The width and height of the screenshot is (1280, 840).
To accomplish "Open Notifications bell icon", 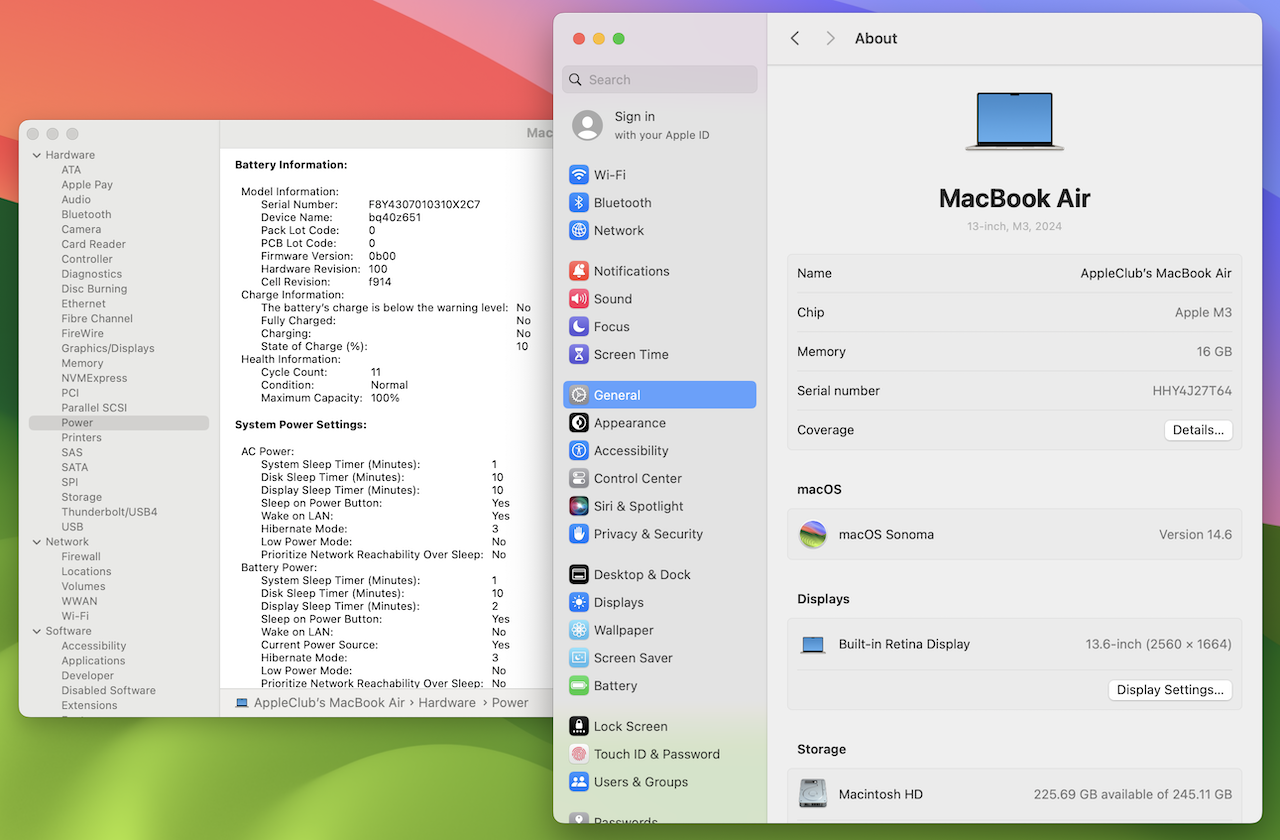I will tap(579, 271).
